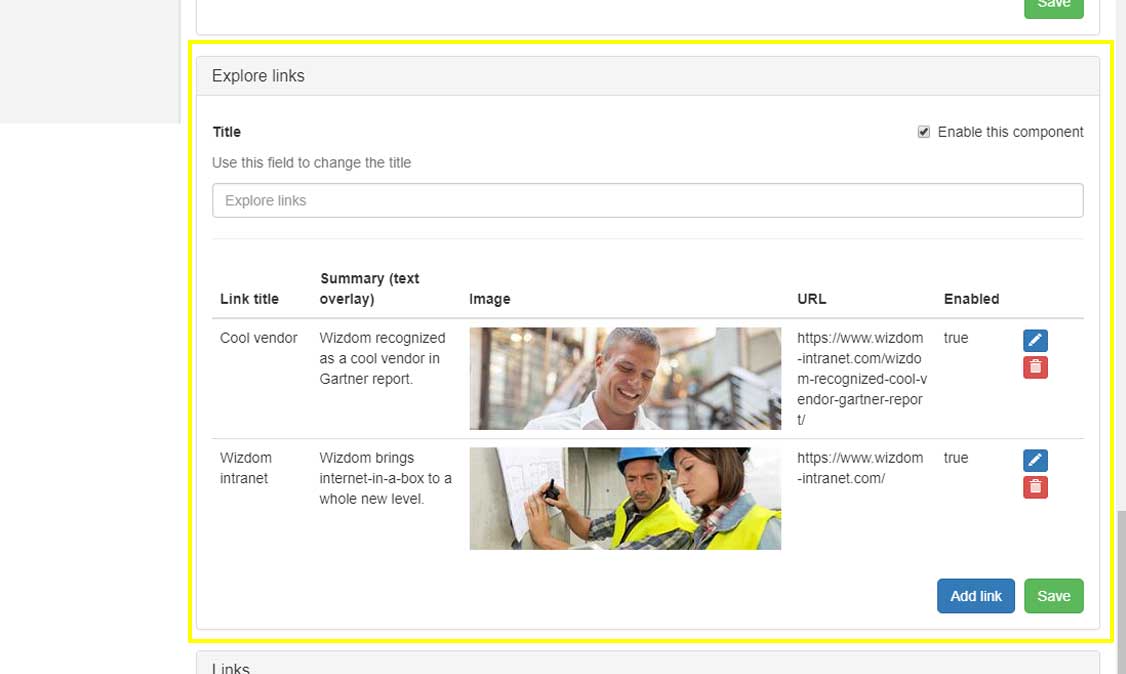The height and width of the screenshot is (674, 1126).
Task: Click the Link title column header
Action: tap(249, 299)
